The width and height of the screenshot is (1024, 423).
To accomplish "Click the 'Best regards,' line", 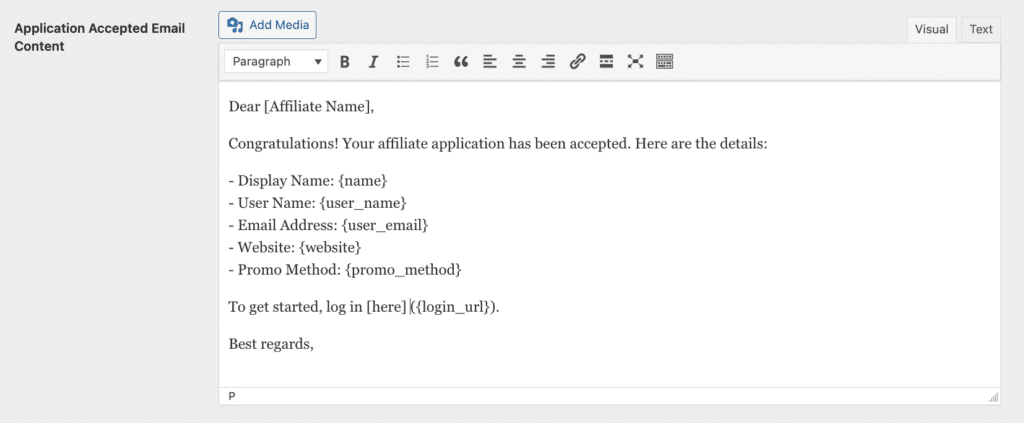I will tap(271, 344).
